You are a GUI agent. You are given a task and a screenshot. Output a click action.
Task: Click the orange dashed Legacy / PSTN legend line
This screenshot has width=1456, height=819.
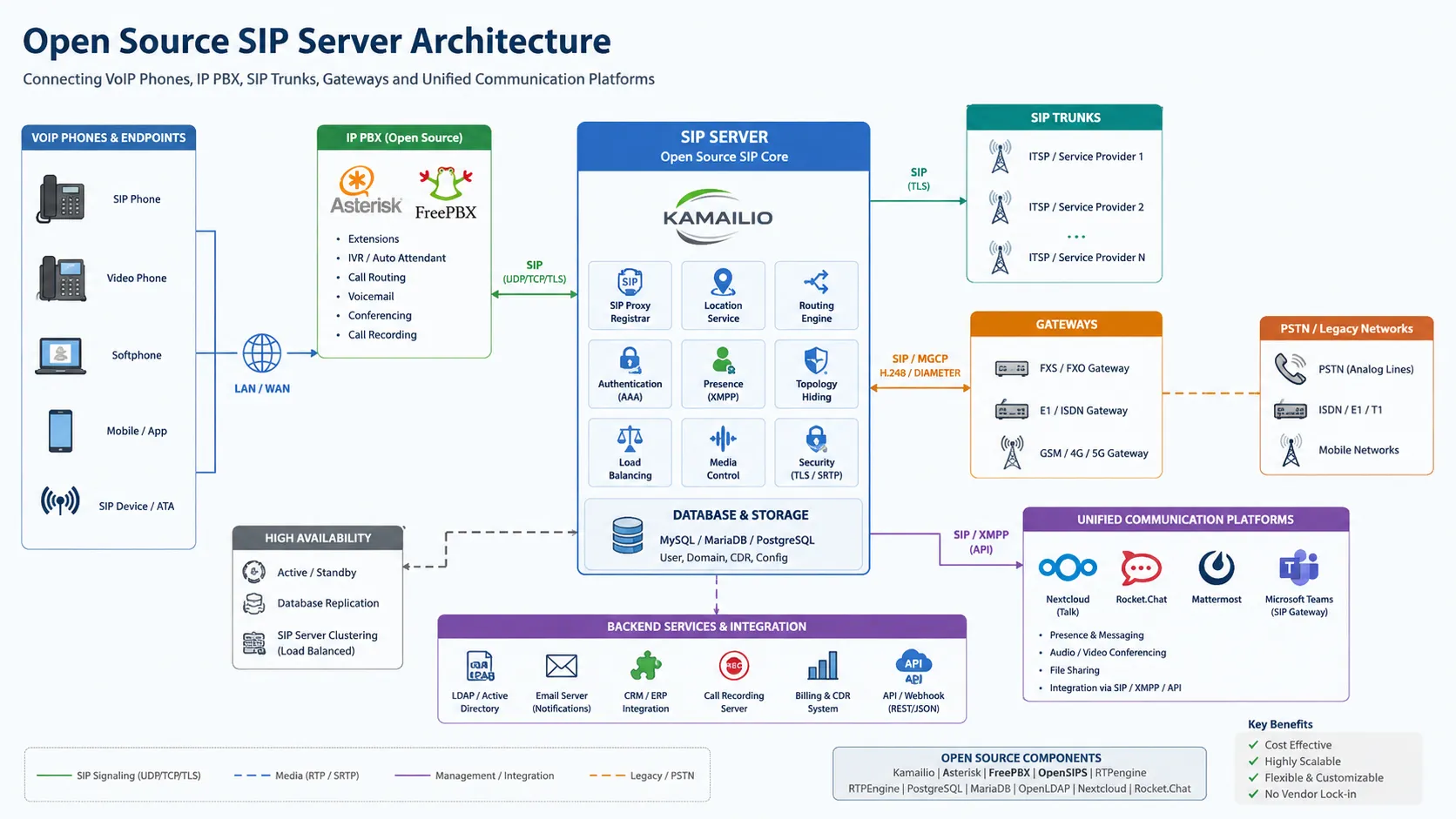[x=607, y=775]
